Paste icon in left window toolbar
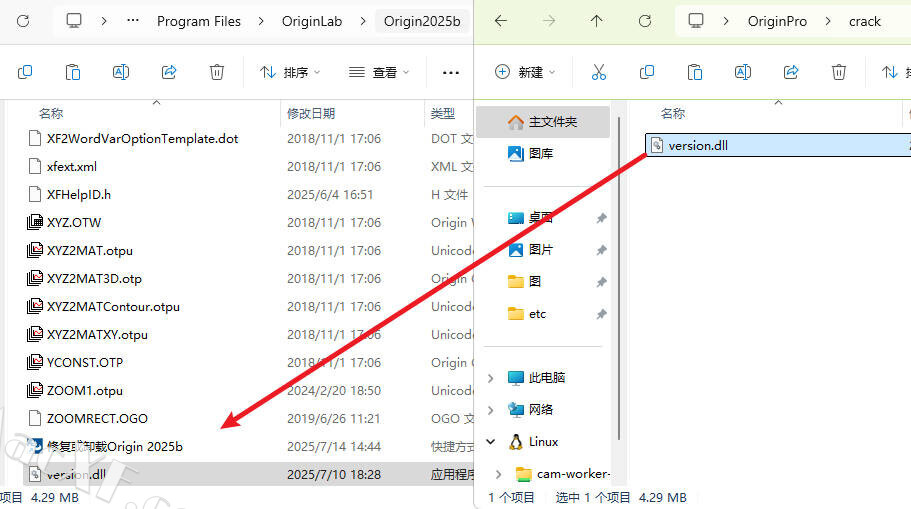 click(73, 72)
